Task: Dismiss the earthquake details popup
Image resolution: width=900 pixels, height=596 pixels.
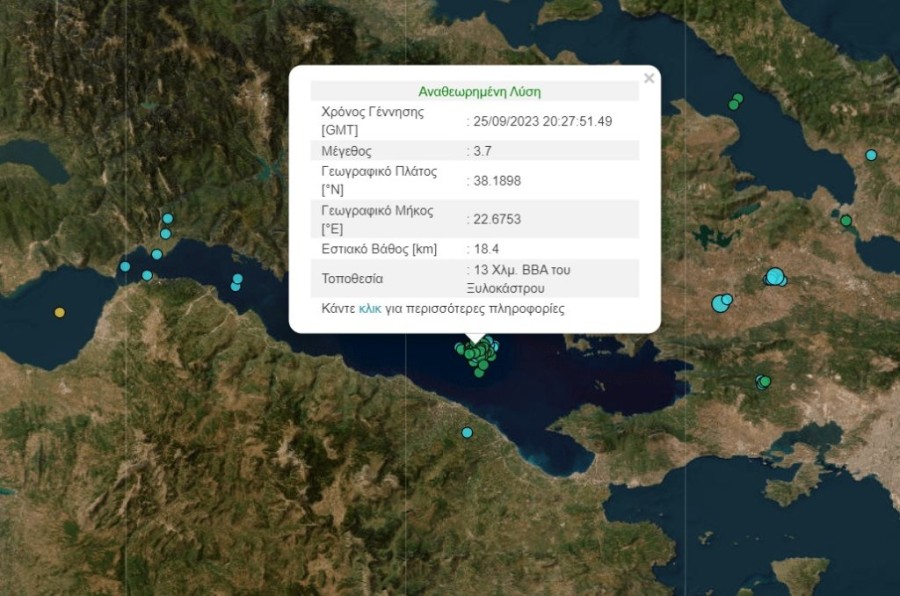Action: click(x=650, y=77)
